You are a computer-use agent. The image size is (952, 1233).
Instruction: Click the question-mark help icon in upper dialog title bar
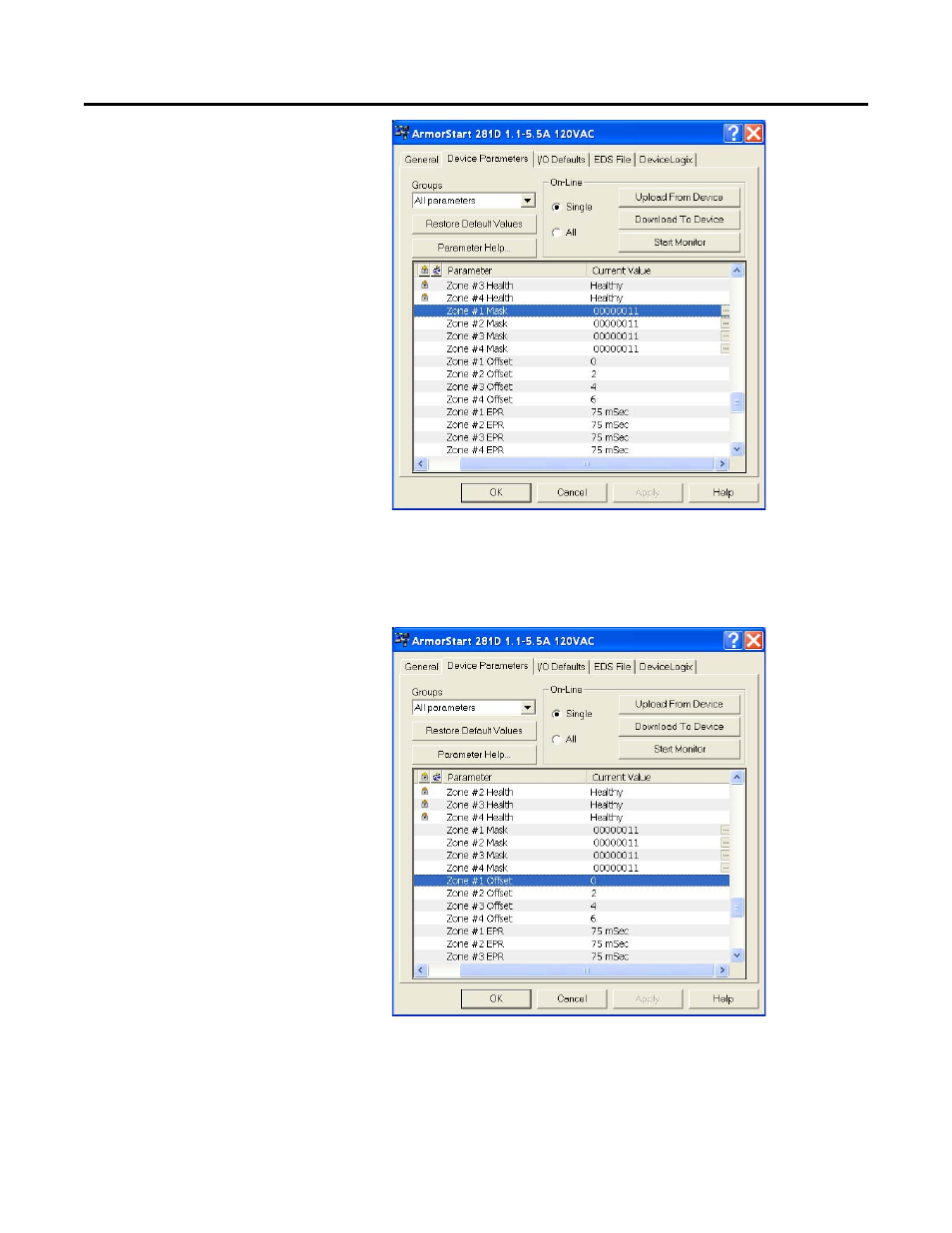click(x=733, y=133)
